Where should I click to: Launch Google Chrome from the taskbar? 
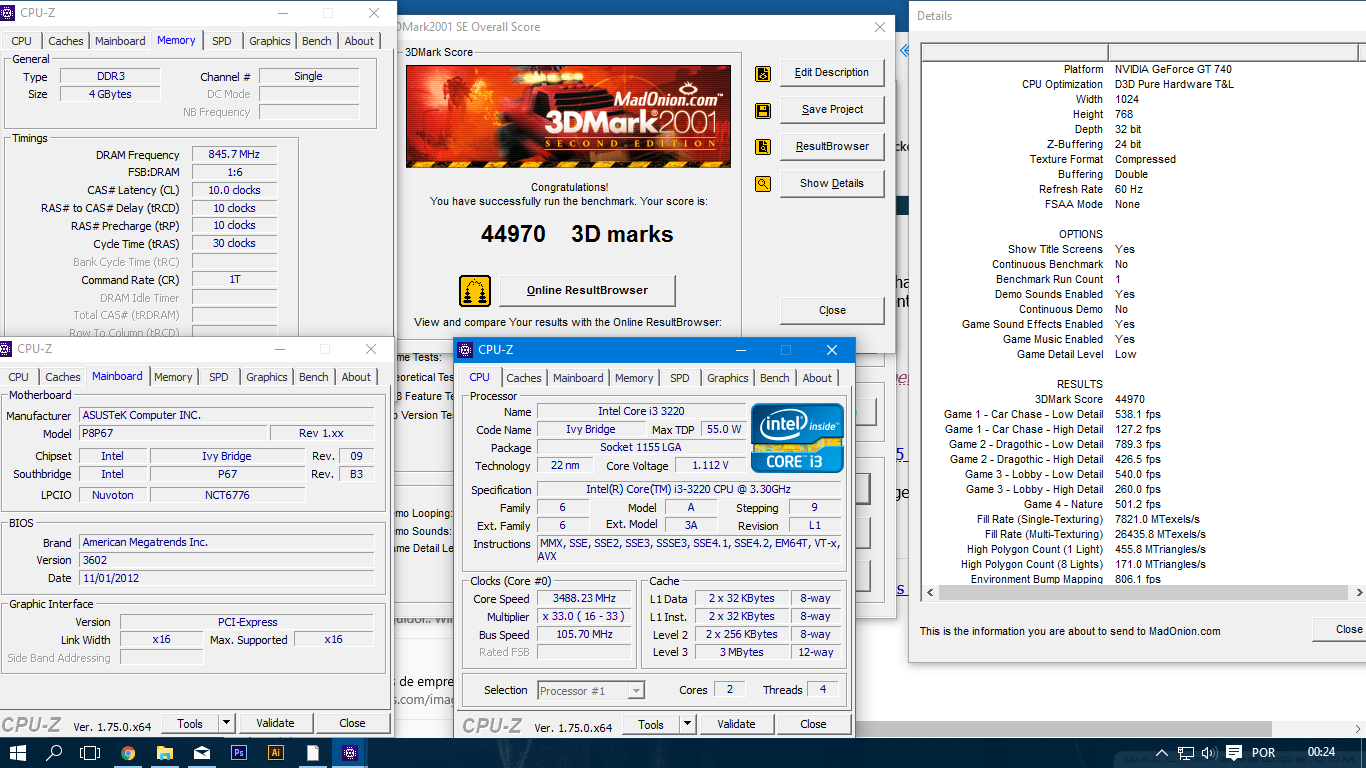pos(128,753)
